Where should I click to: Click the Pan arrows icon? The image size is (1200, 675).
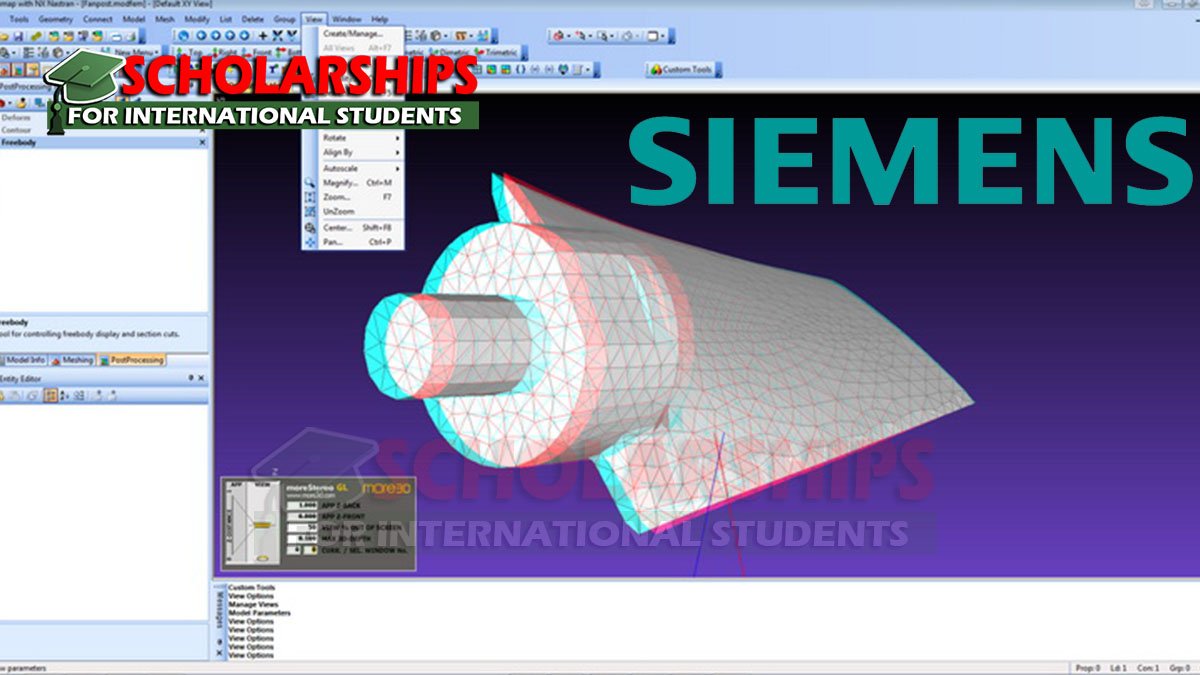coord(310,242)
